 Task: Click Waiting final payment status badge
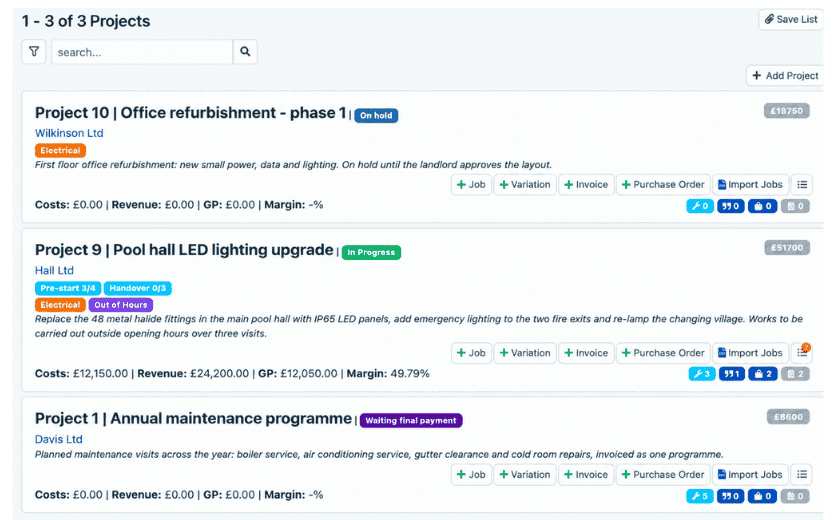(411, 420)
